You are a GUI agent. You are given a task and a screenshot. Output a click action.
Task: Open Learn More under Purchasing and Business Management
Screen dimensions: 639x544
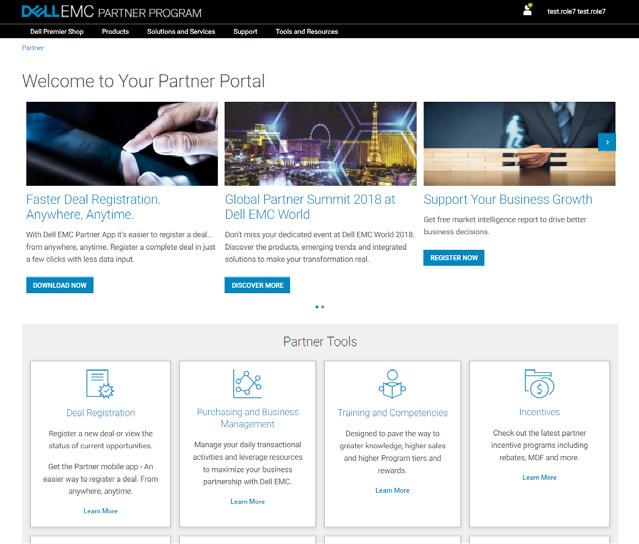pos(247,502)
